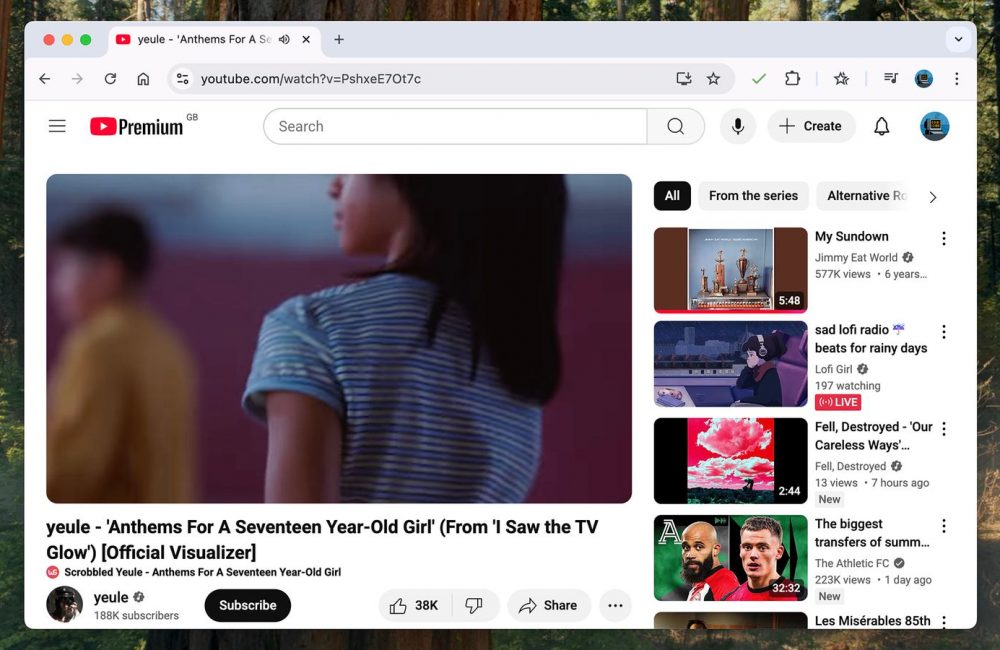Screen dimensions: 1000x650
Task: Click into the YouTube search field
Action: coord(455,126)
